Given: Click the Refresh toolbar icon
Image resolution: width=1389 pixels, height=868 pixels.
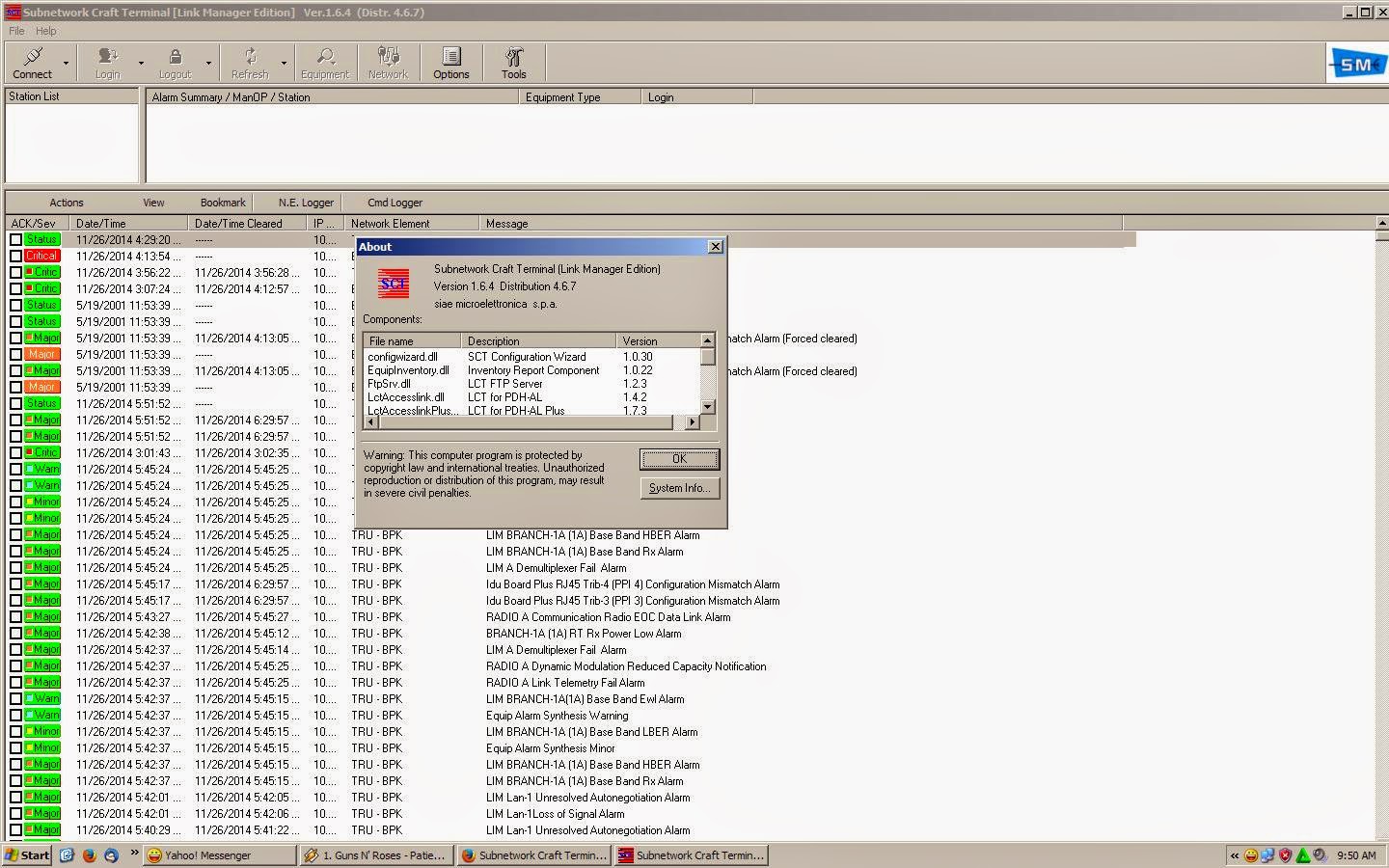Looking at the screenshot, I should click(250, 63).
